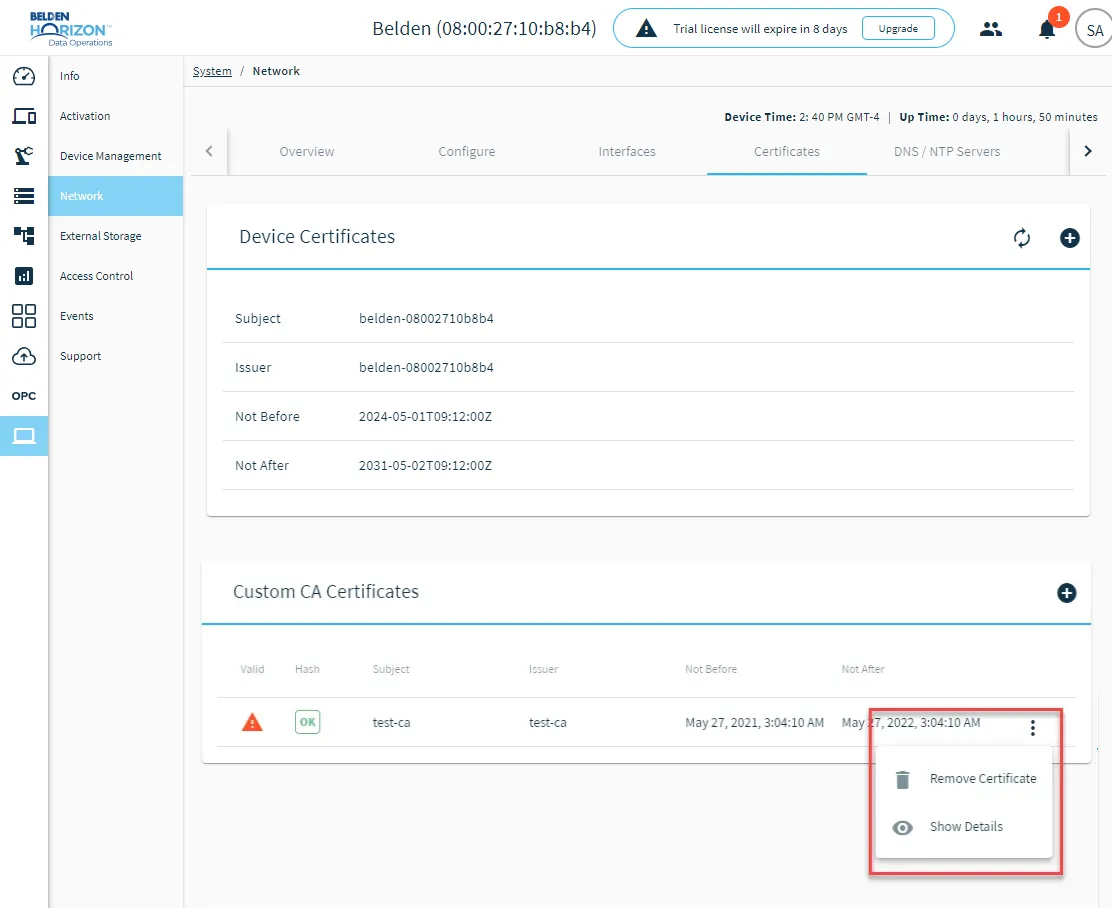Select the Certificates tab
The image size is (1112, 908).
point(786,152)
